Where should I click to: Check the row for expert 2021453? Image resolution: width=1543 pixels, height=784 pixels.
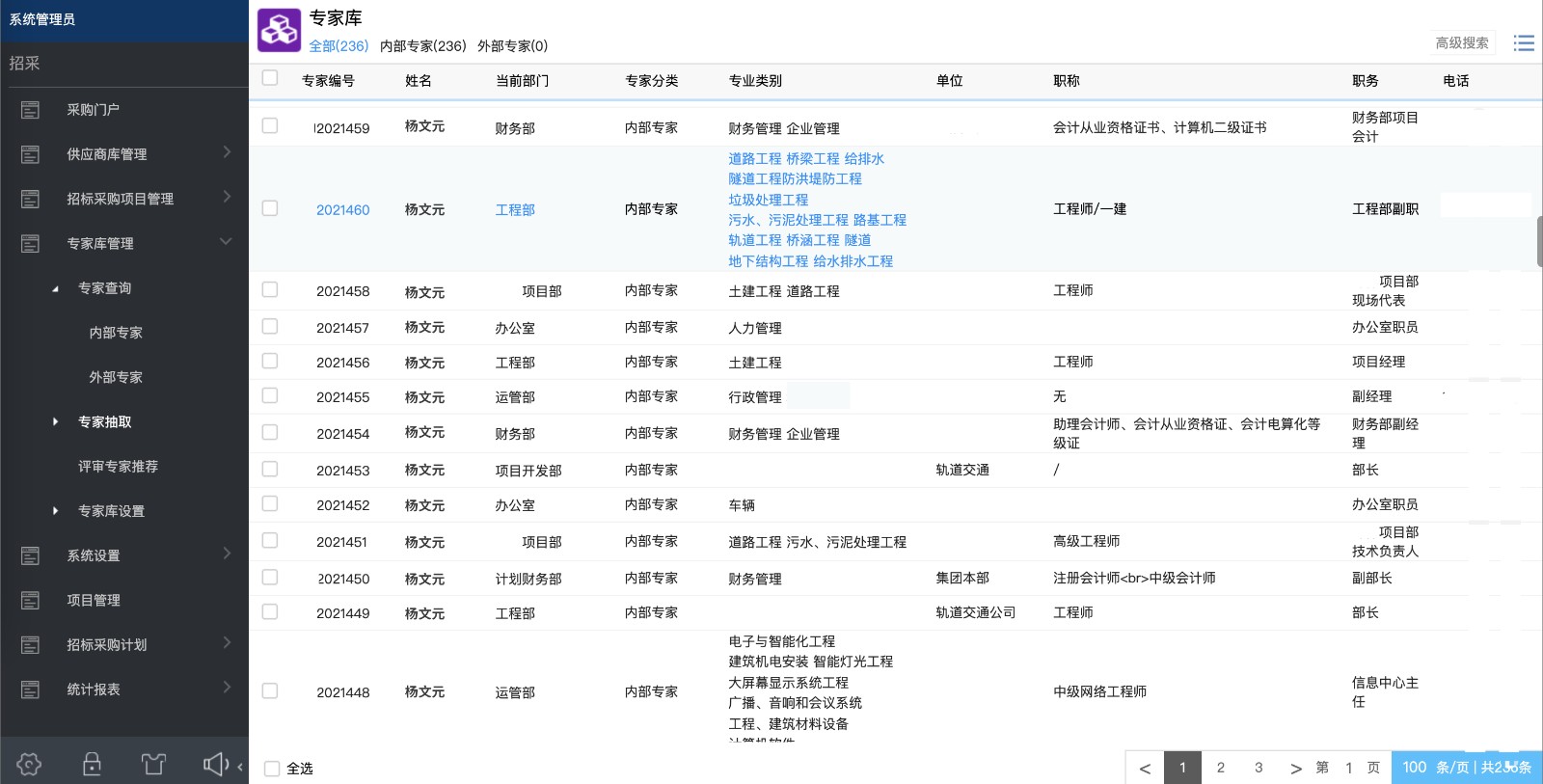point(270,469)
